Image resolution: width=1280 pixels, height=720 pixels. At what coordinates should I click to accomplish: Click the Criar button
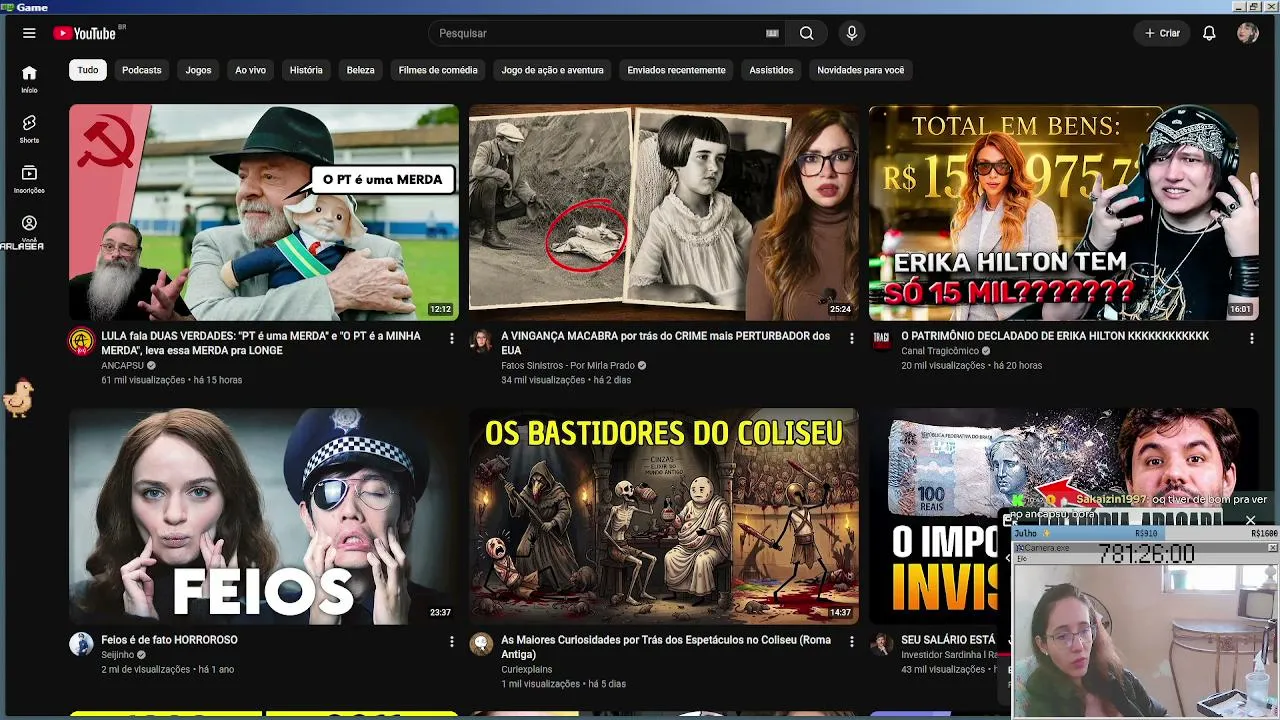coord(1162,33)
